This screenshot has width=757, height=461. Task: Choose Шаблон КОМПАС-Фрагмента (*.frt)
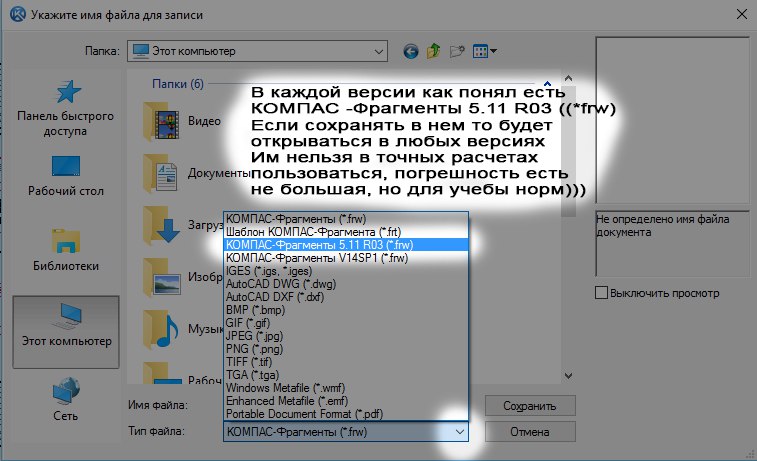tap(346, 232)
